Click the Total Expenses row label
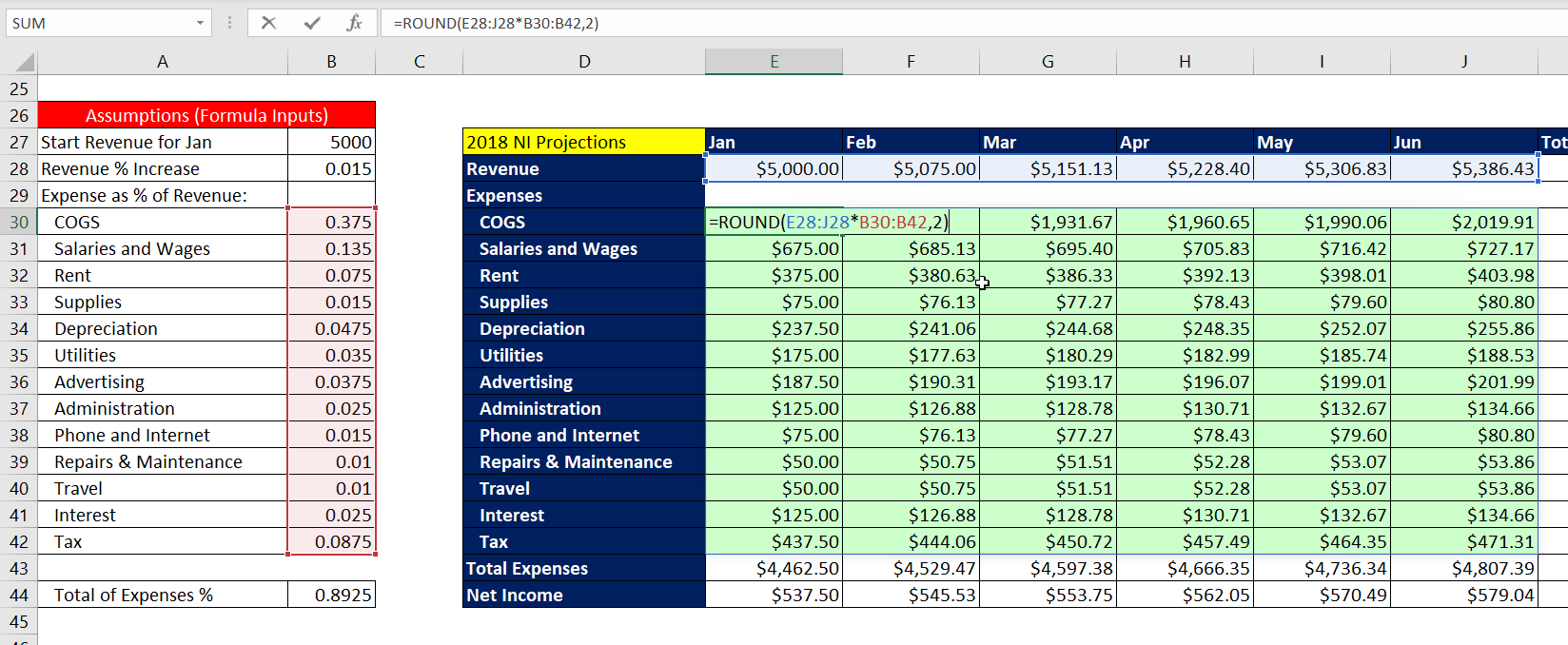 (x=584, y=568)
